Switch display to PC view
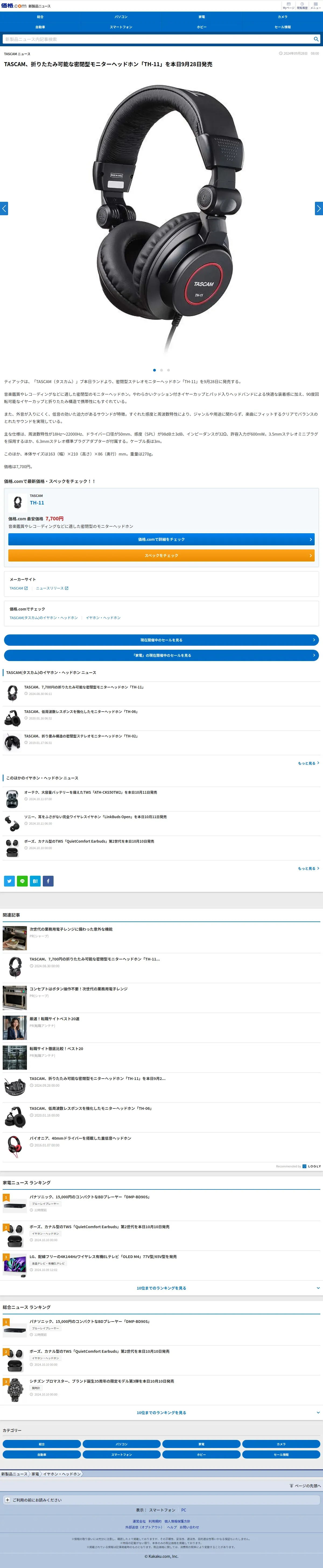The image size is (323, 1568). click(x=184, y=1510)
